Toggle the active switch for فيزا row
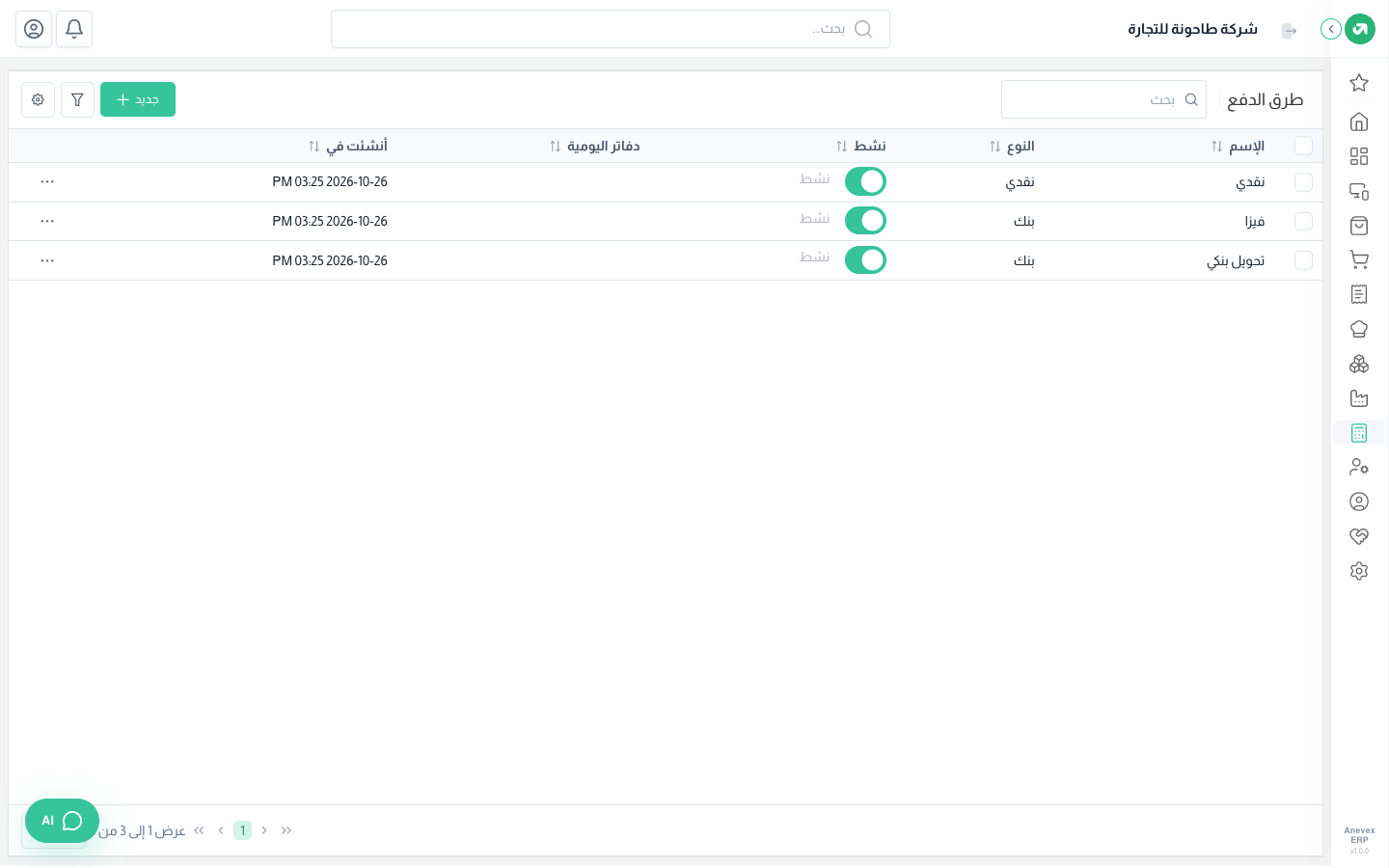 [x=865, y=221]
